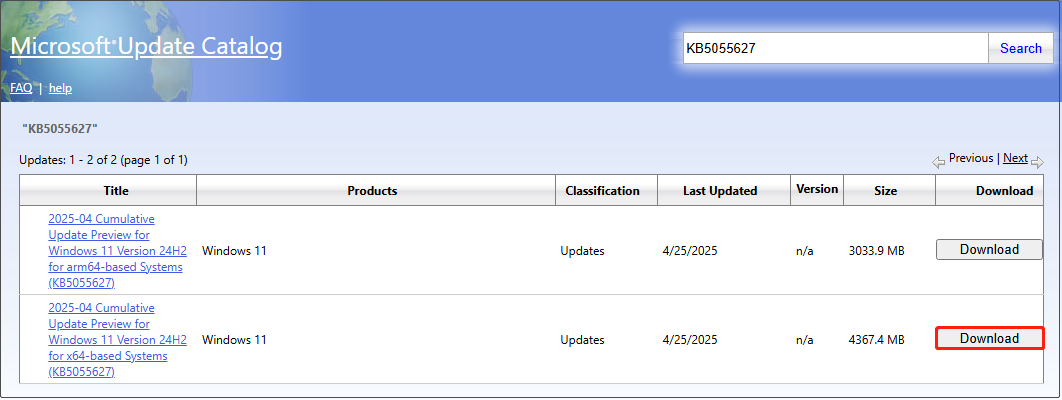The height and width of the screenshot is (400, 1062).
Task: Open the help link
Action: pos(60,88)
